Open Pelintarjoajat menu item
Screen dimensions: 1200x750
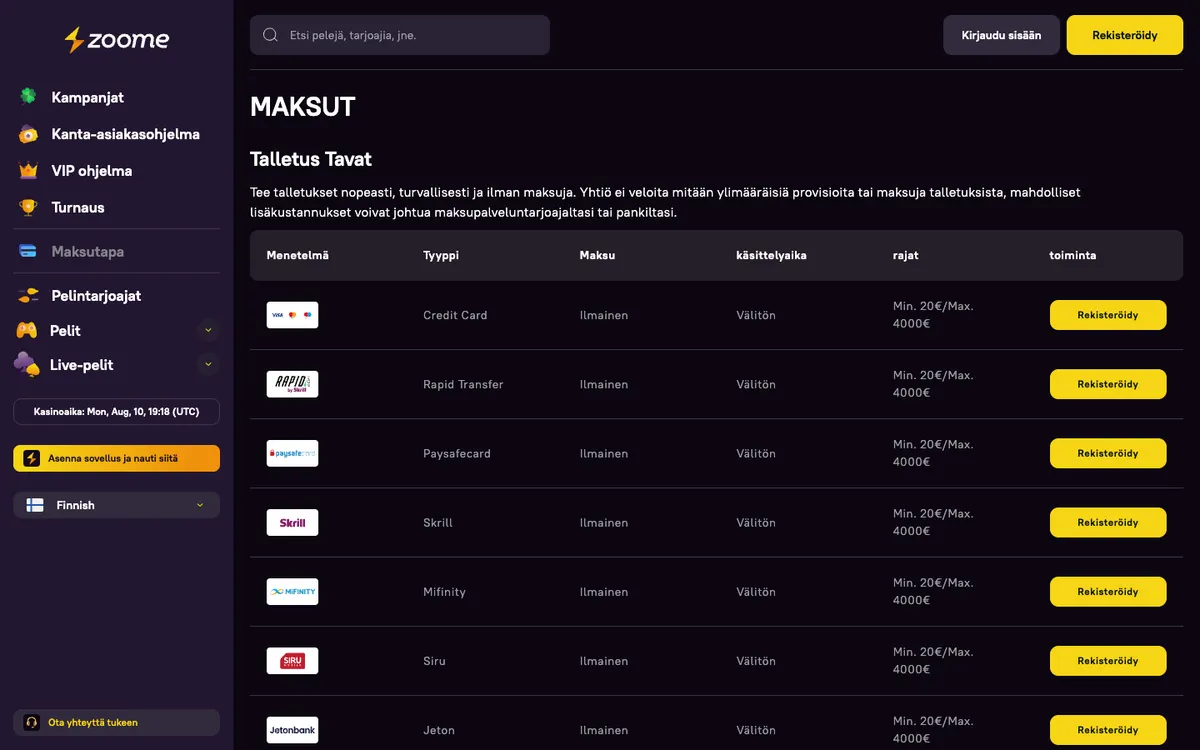pos(96,296)
